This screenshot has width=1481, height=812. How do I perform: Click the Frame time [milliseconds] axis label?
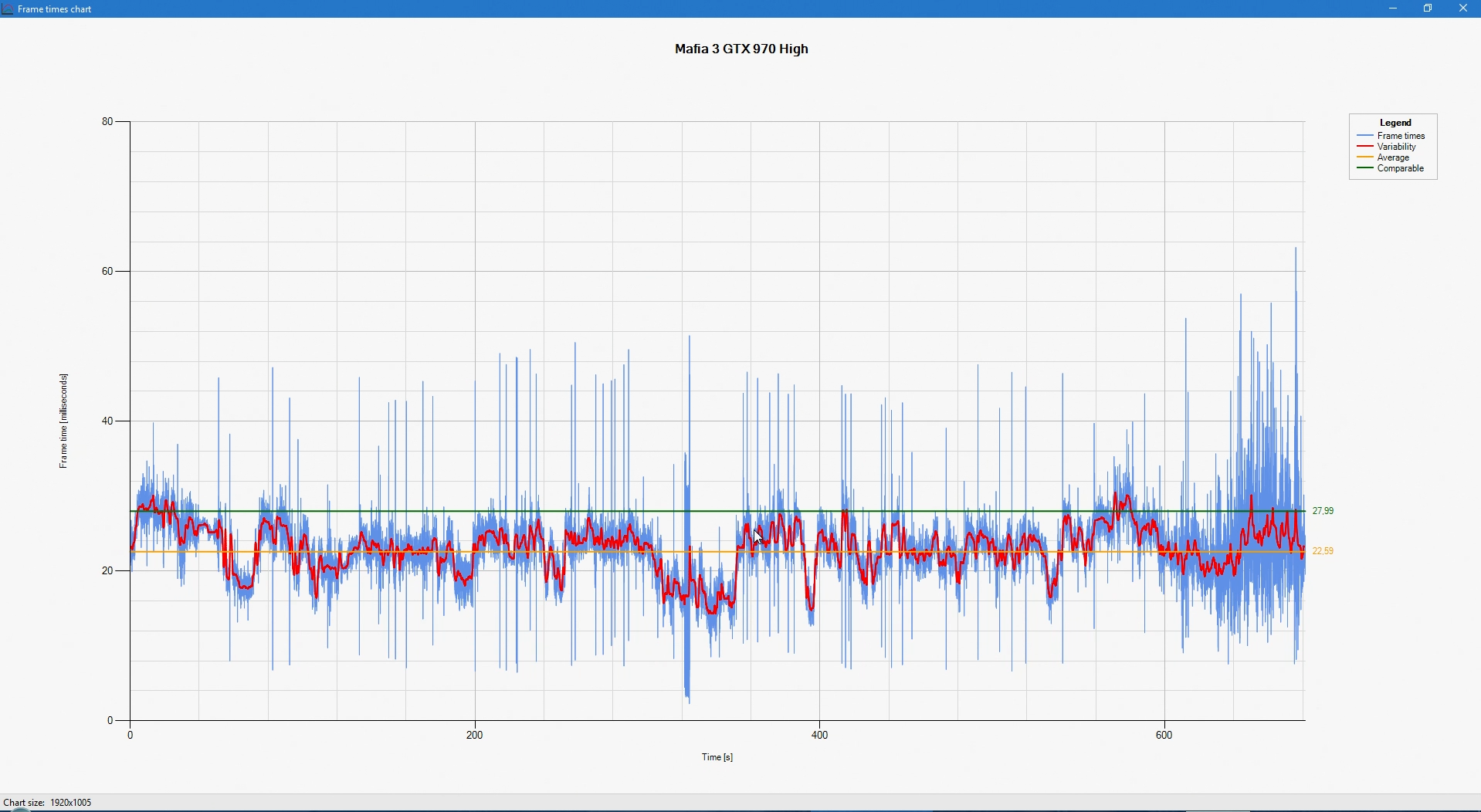tap(63, 421)
